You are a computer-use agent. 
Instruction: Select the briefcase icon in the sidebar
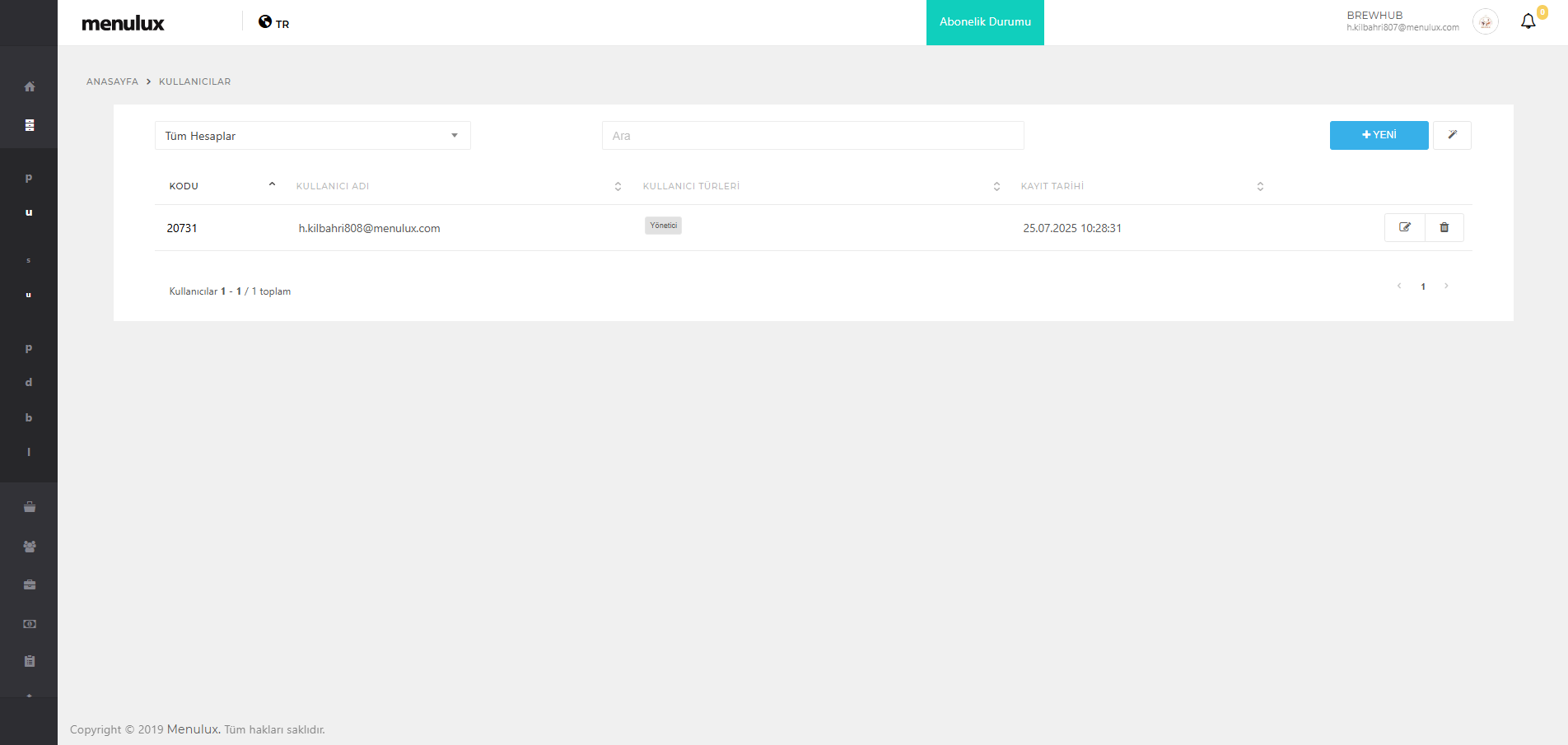coord(30,584)
